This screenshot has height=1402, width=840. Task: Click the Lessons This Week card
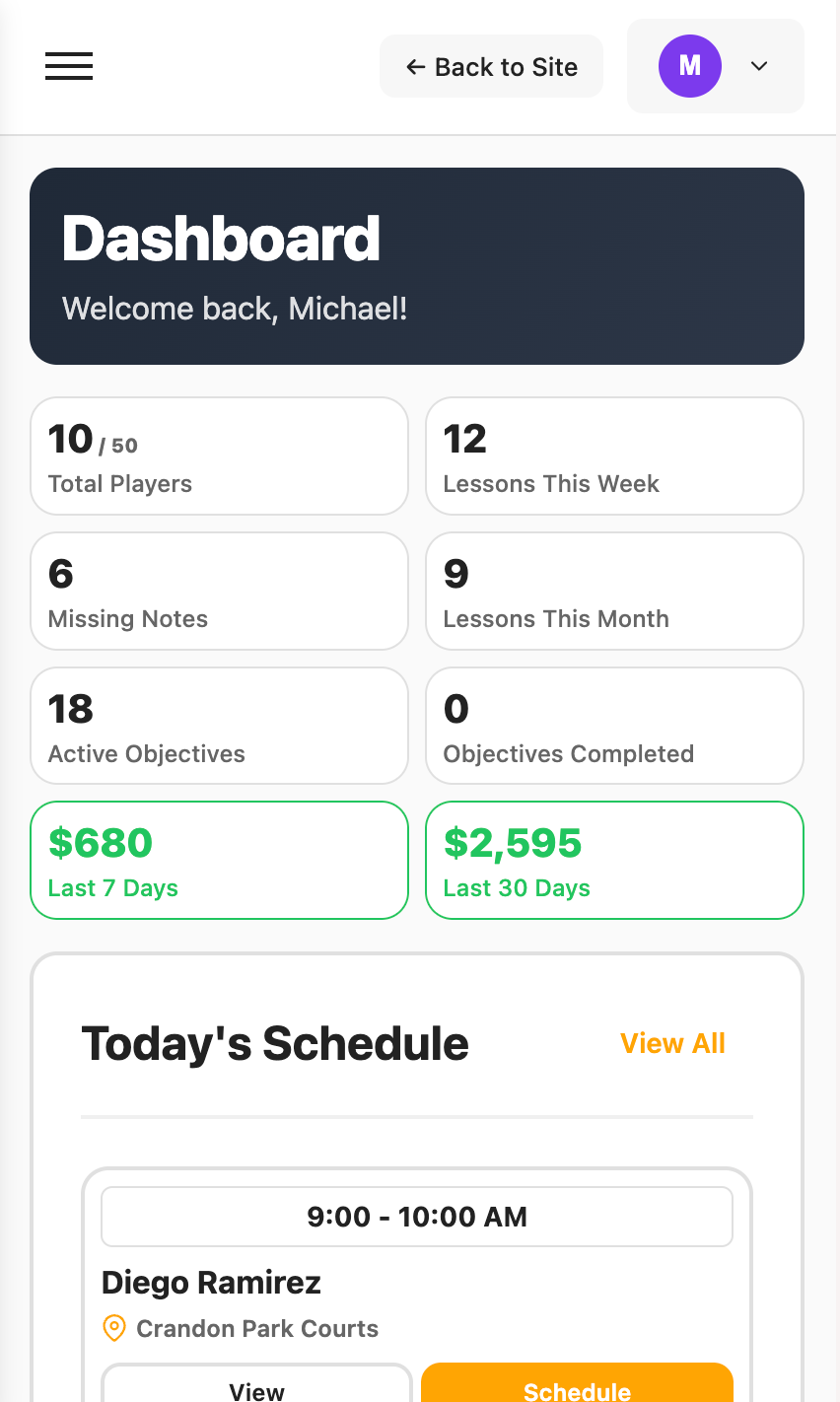(x=614, y=456)
